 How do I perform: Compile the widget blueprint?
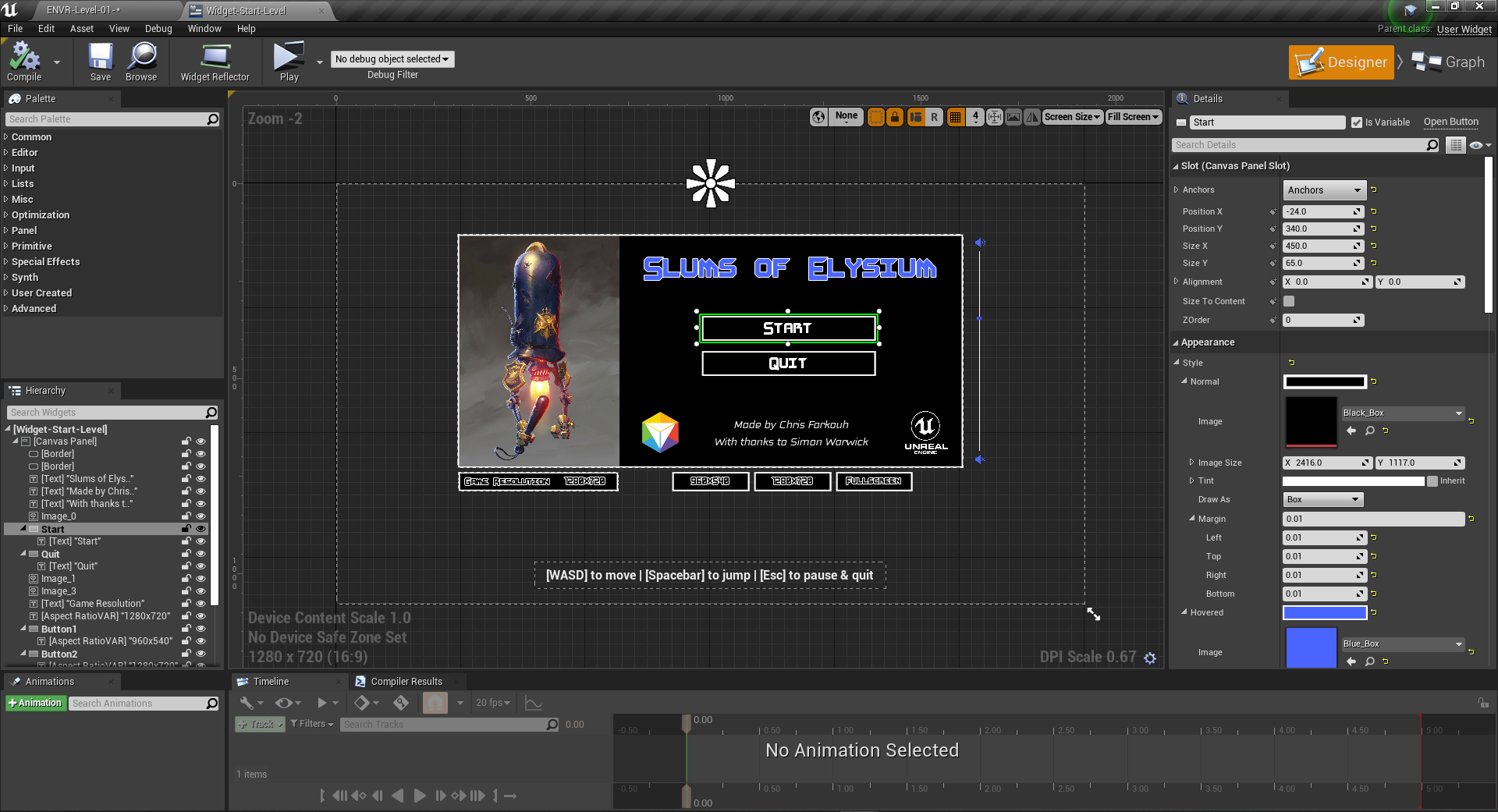pos(24,62)
